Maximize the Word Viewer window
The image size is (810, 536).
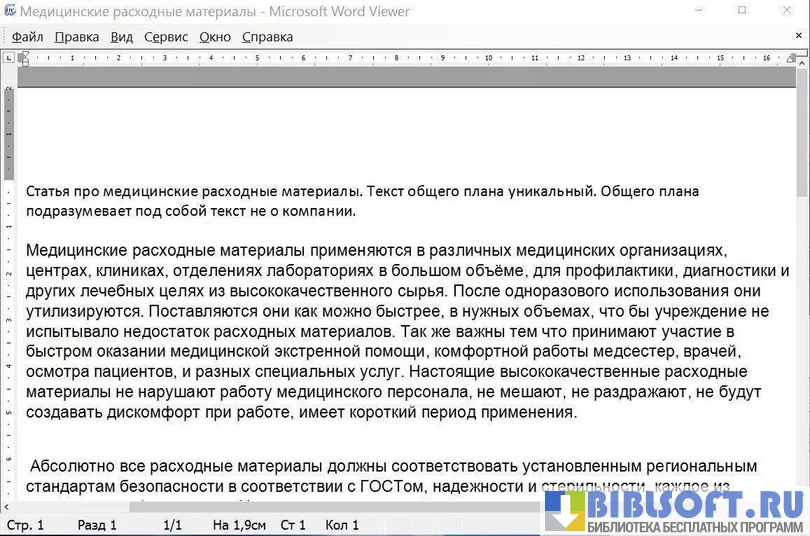tap(742, 11)
